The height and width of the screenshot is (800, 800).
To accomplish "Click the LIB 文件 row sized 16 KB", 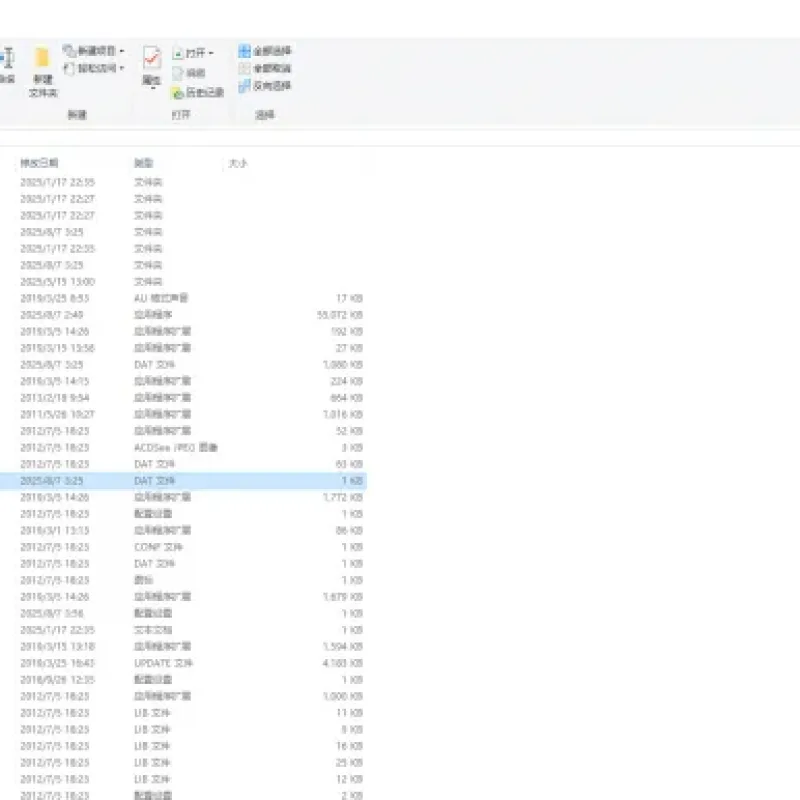I will [183, 746].
